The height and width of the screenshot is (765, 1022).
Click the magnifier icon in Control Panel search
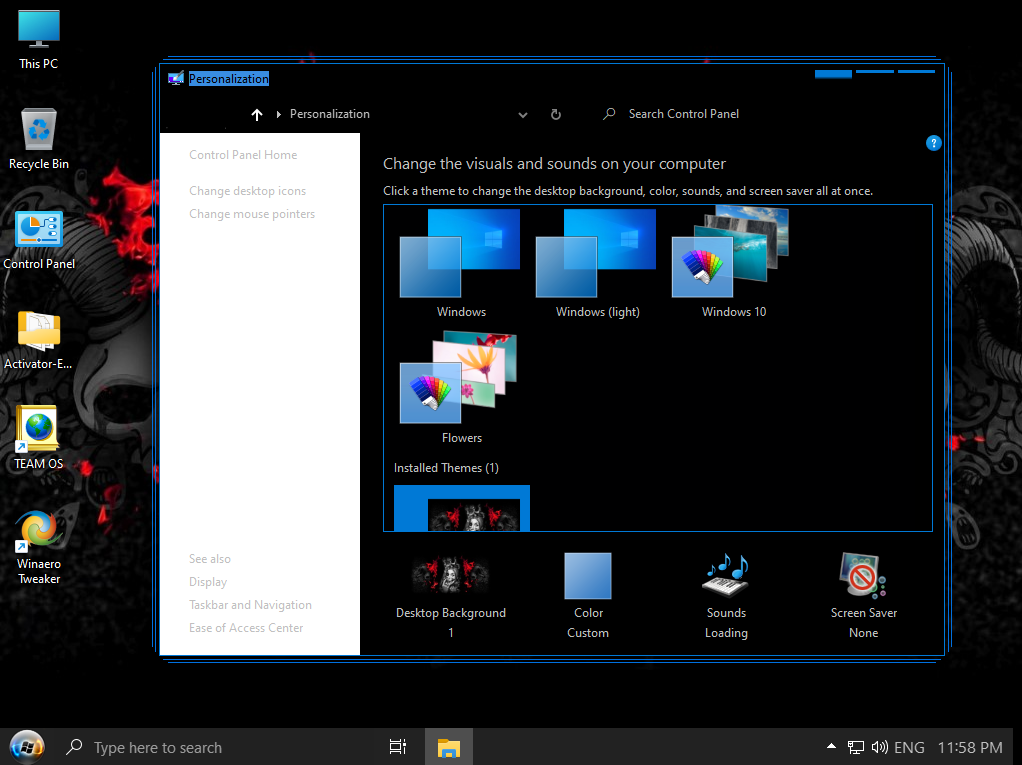click(609, 114)
